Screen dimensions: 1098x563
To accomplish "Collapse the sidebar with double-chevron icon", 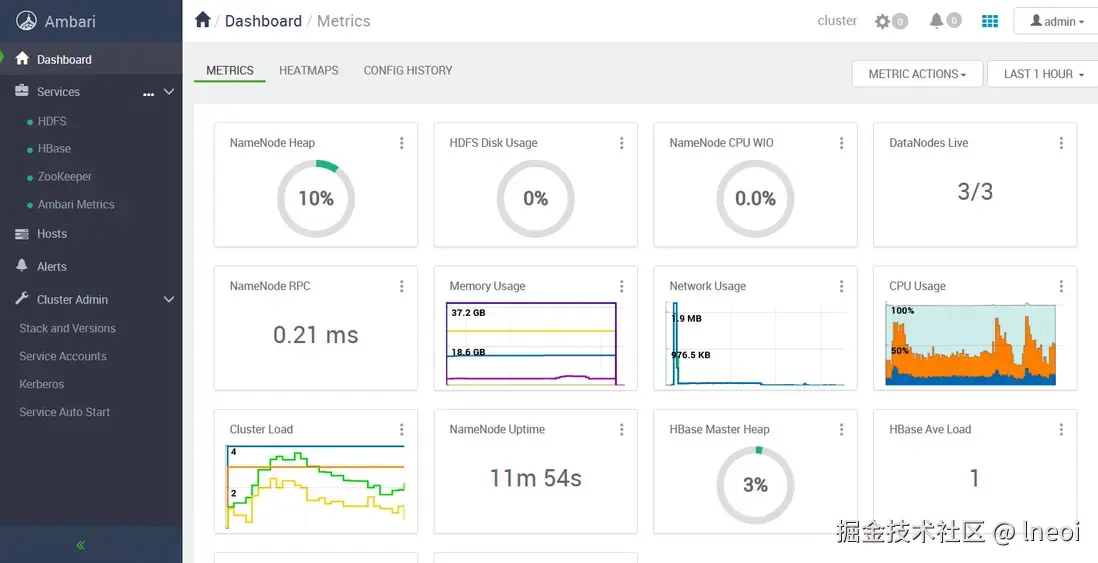I will [81, 545].
